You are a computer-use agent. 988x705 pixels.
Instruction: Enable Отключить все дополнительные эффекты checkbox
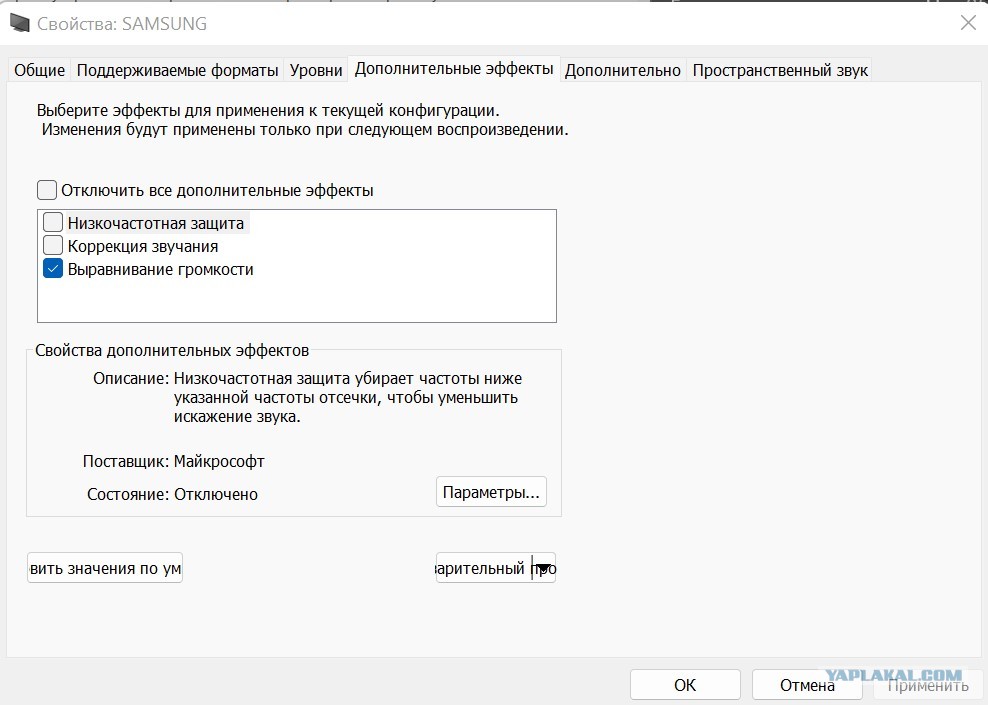click(47, 190)
